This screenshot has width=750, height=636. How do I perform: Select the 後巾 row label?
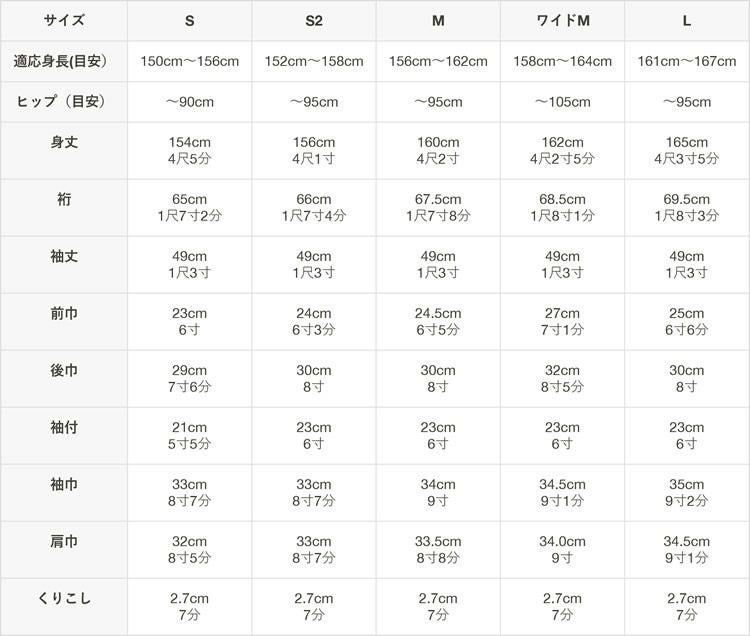click(64, 371)
